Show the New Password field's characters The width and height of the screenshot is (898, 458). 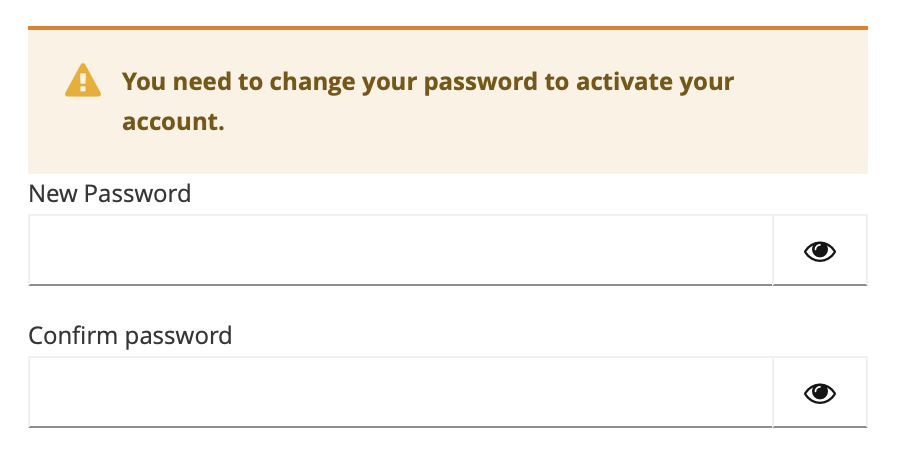(819, 251)
